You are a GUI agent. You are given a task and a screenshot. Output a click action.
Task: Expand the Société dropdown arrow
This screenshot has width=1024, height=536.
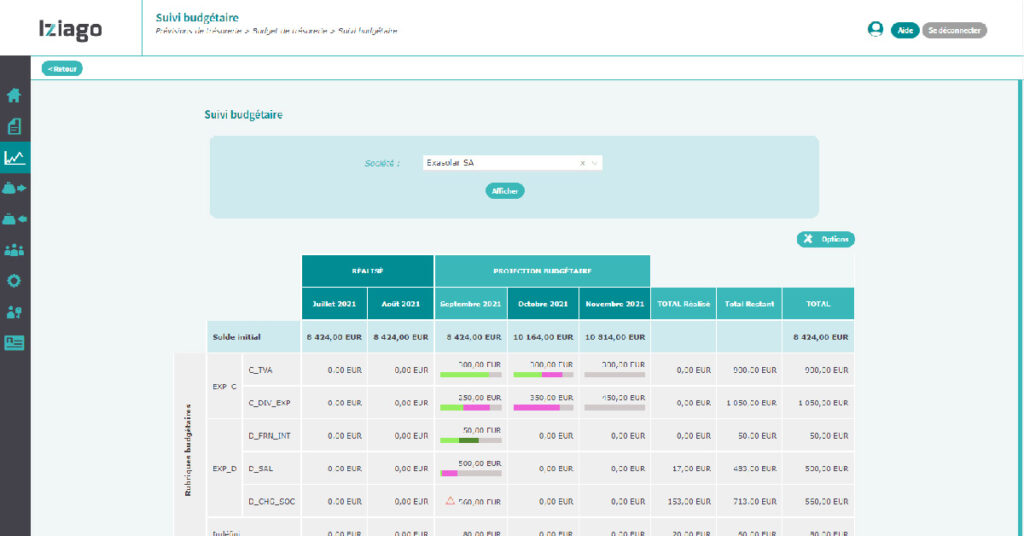pos(594,163)
